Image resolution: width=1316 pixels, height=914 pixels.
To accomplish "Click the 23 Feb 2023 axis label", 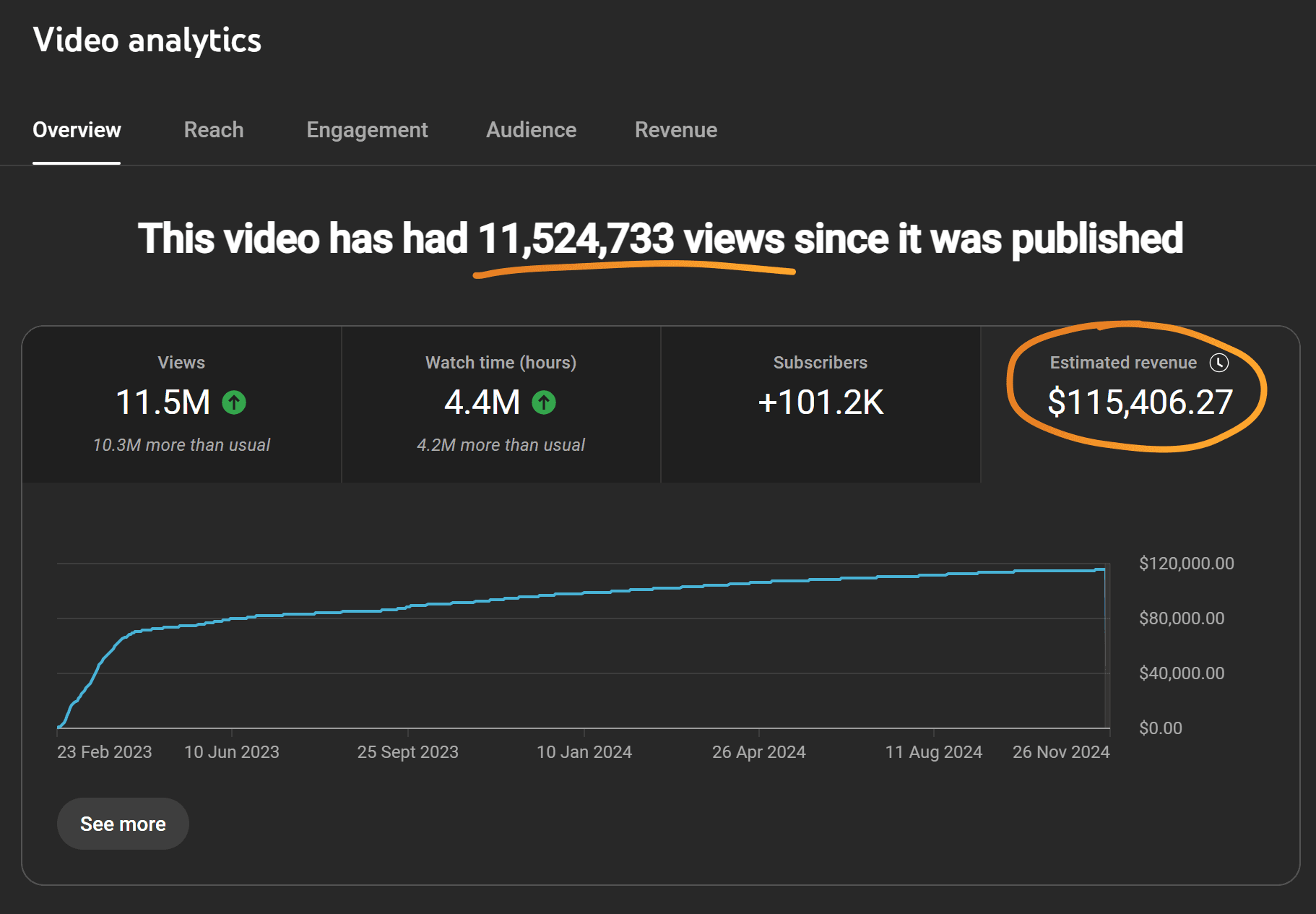I will pos(105,751).
